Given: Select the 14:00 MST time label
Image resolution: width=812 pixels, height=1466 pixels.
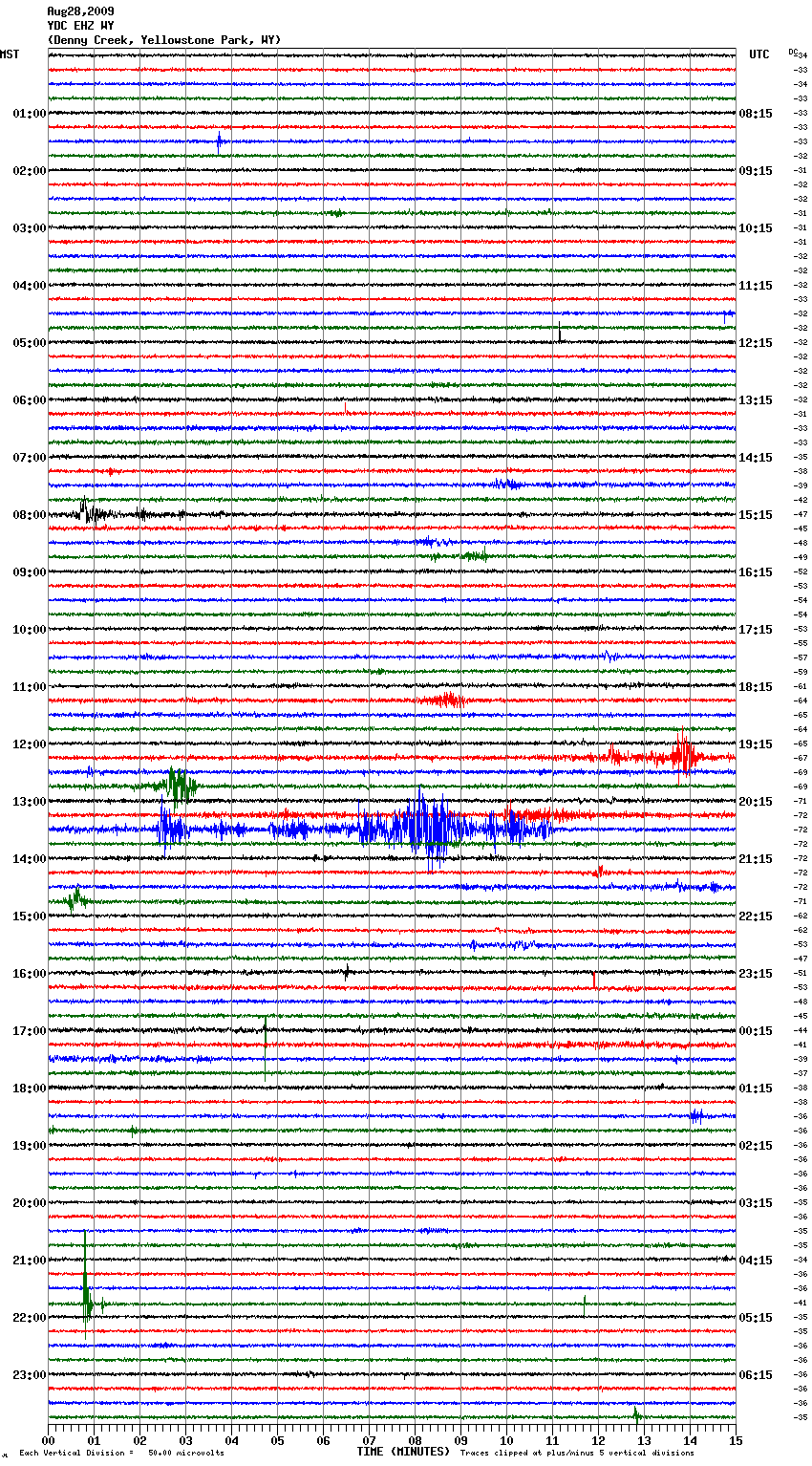Looking at the screenshot, I should click(x=30, y=859).
